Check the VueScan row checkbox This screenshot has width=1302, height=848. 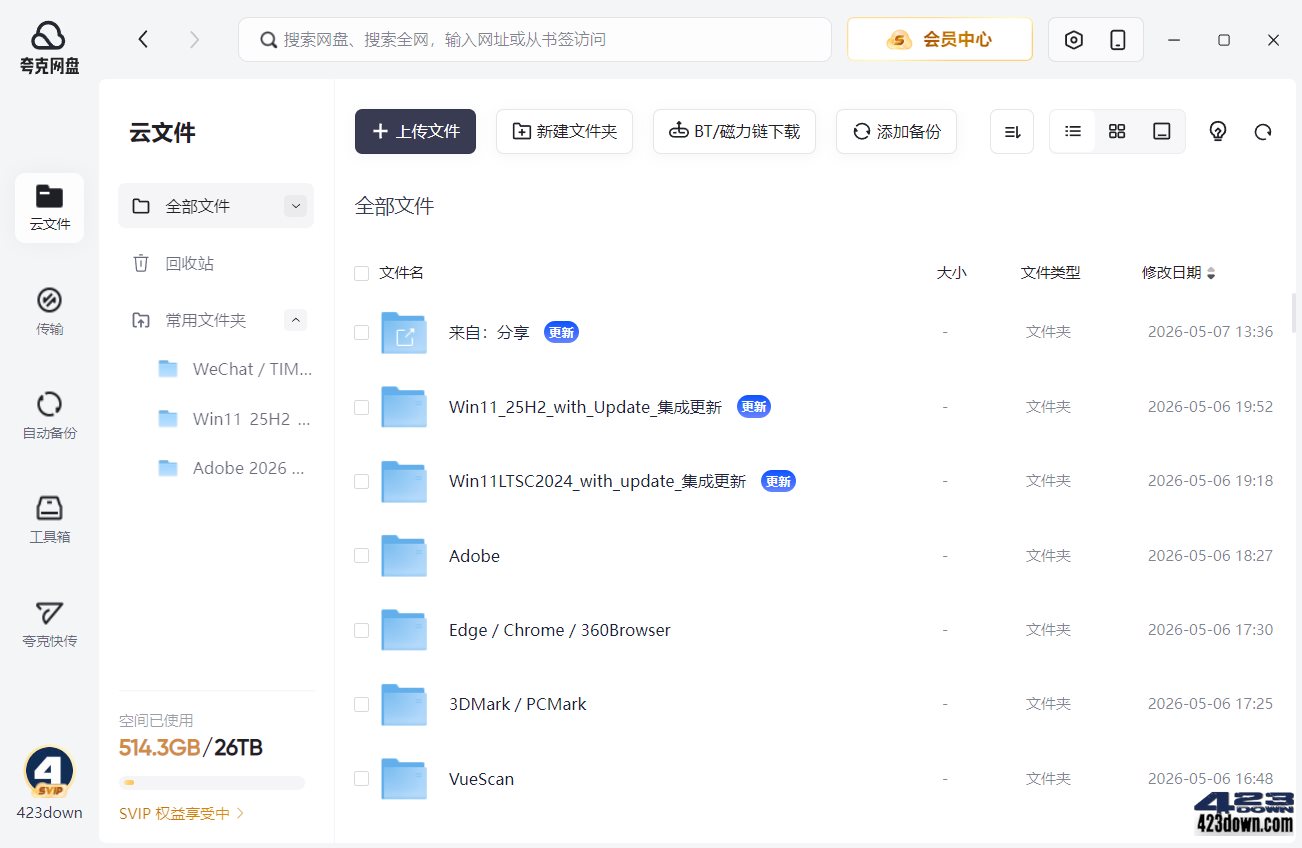361,779
